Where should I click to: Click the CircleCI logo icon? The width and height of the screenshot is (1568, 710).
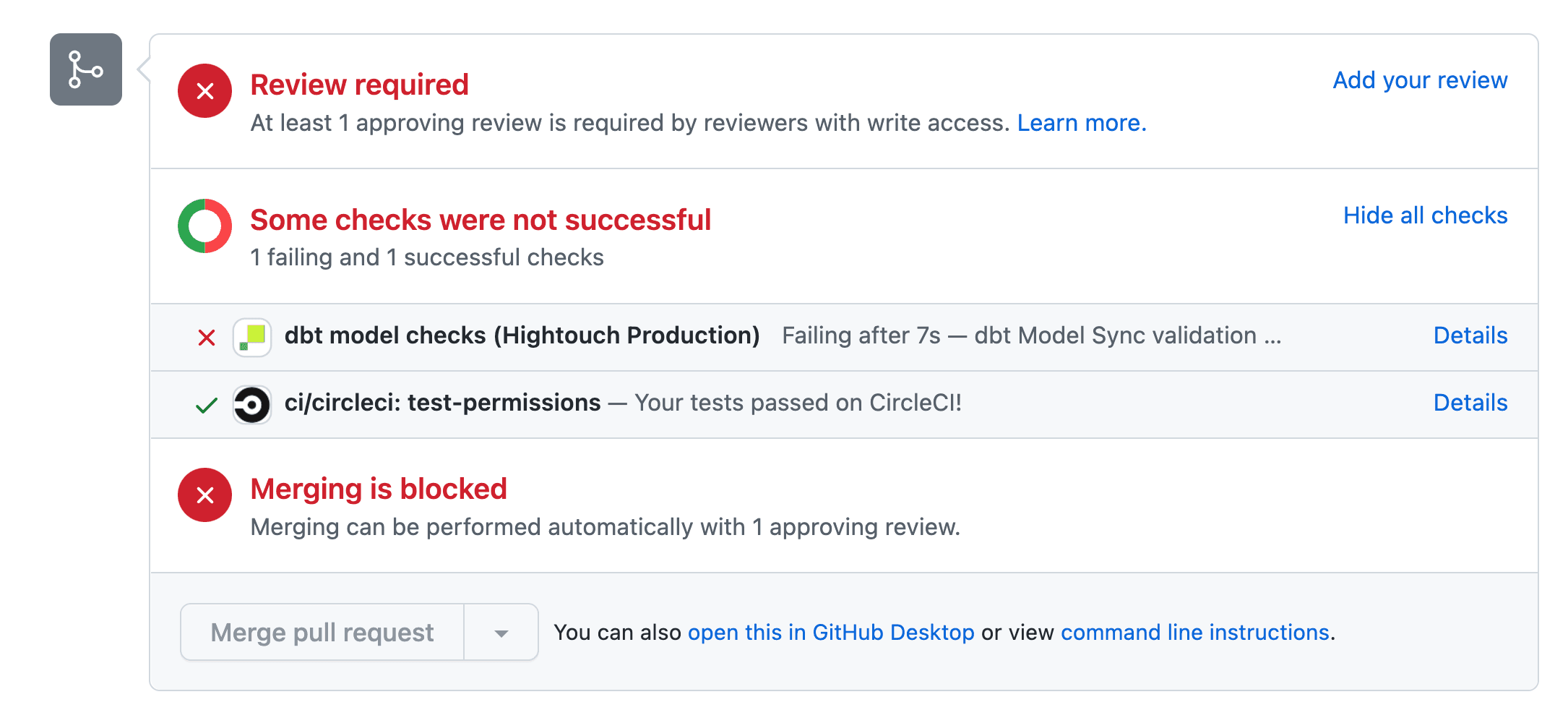251,403
